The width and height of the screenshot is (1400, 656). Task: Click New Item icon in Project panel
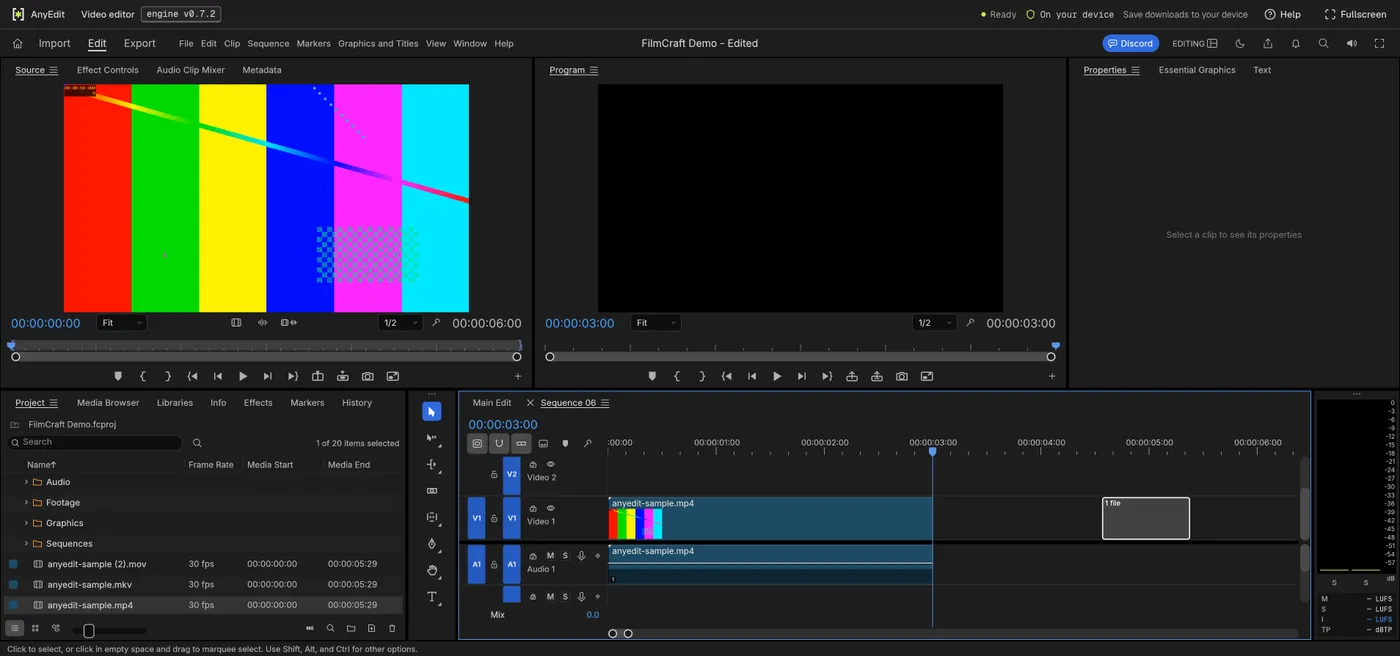pos(371,628)
